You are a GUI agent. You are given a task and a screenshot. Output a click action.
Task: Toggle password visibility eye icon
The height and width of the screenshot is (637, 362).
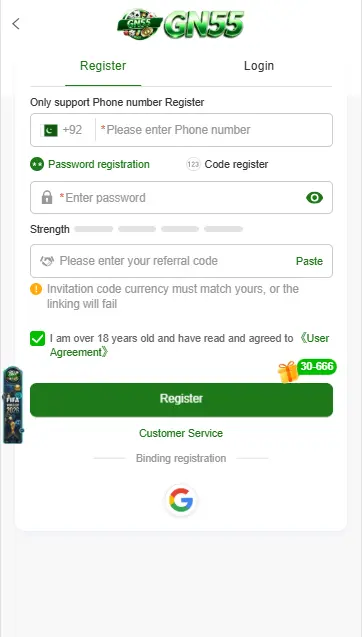point(314,198)
